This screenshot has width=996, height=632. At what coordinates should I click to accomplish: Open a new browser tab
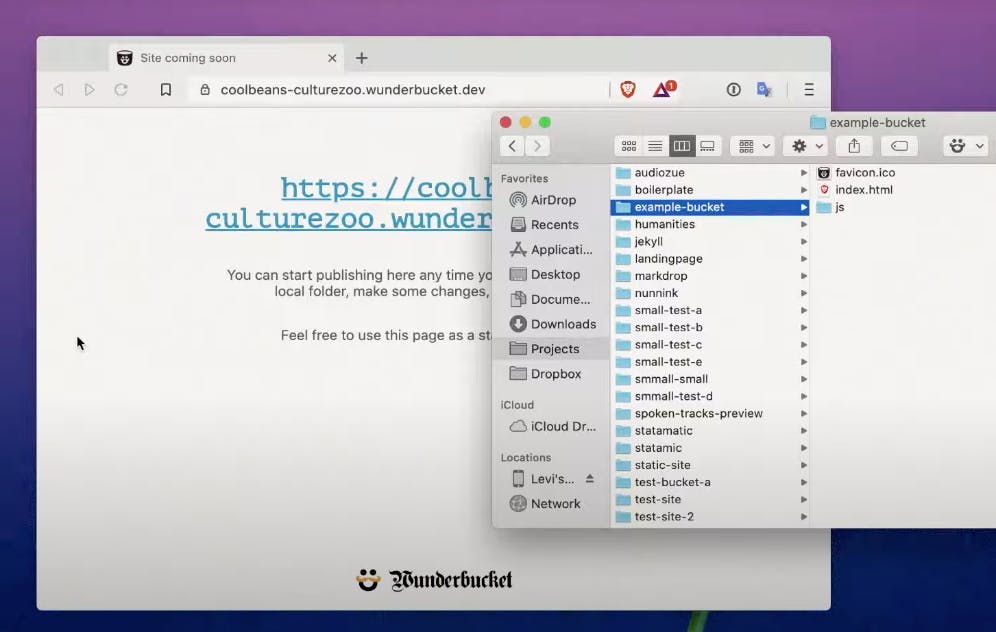[x=361, y=58]
